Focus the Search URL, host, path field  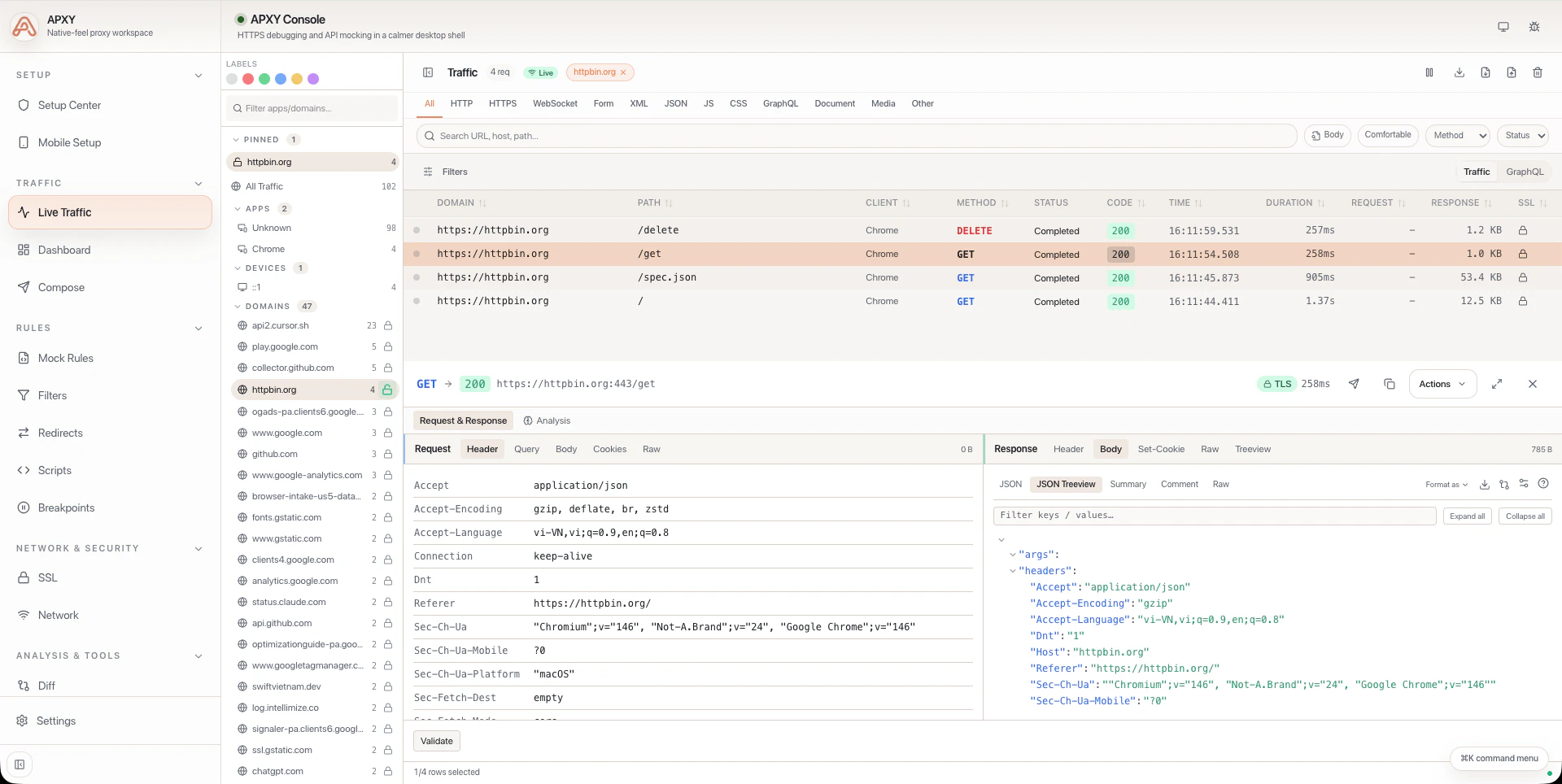857,136
